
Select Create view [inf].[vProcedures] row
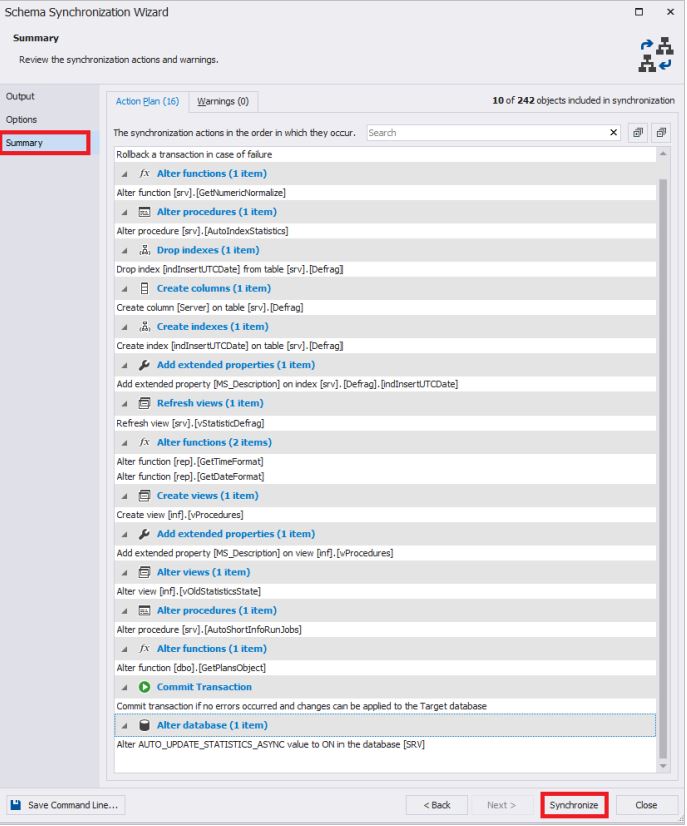tap(385, 515)
